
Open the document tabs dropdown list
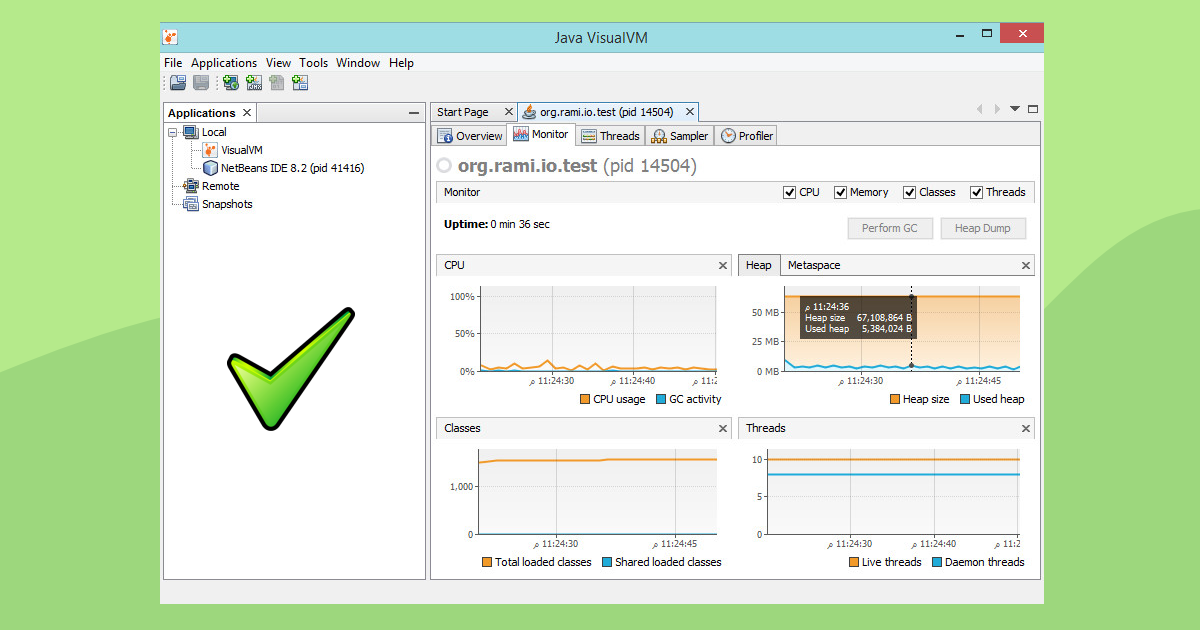[1015, 109]
